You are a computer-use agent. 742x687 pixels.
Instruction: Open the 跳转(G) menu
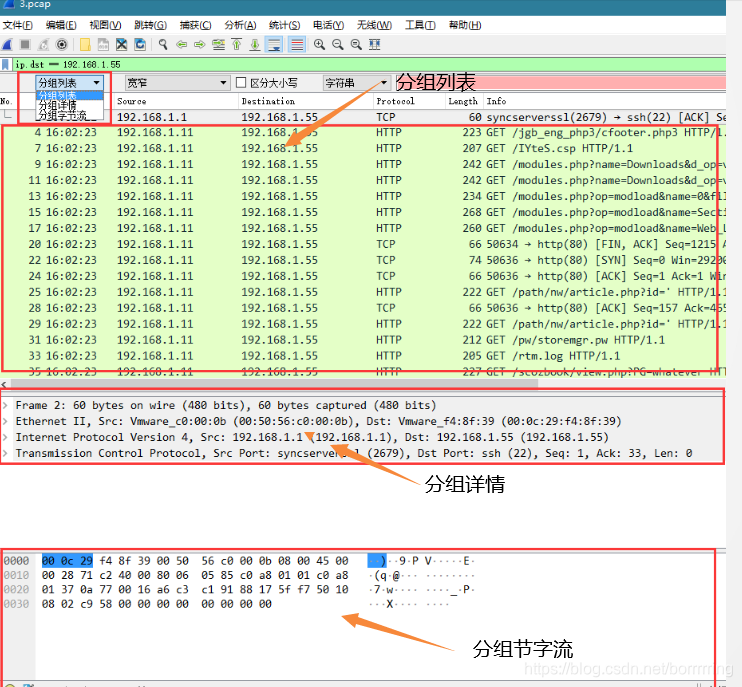[x=150, y=25]
